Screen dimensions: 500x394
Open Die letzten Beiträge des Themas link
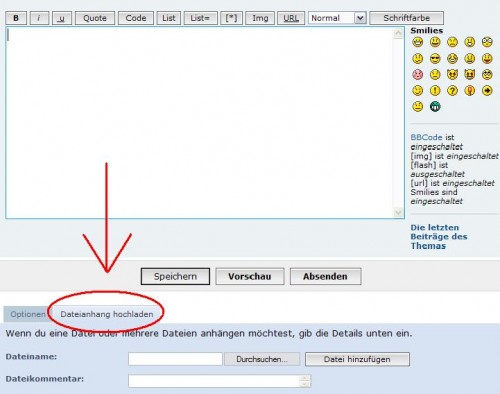(439, 237)
